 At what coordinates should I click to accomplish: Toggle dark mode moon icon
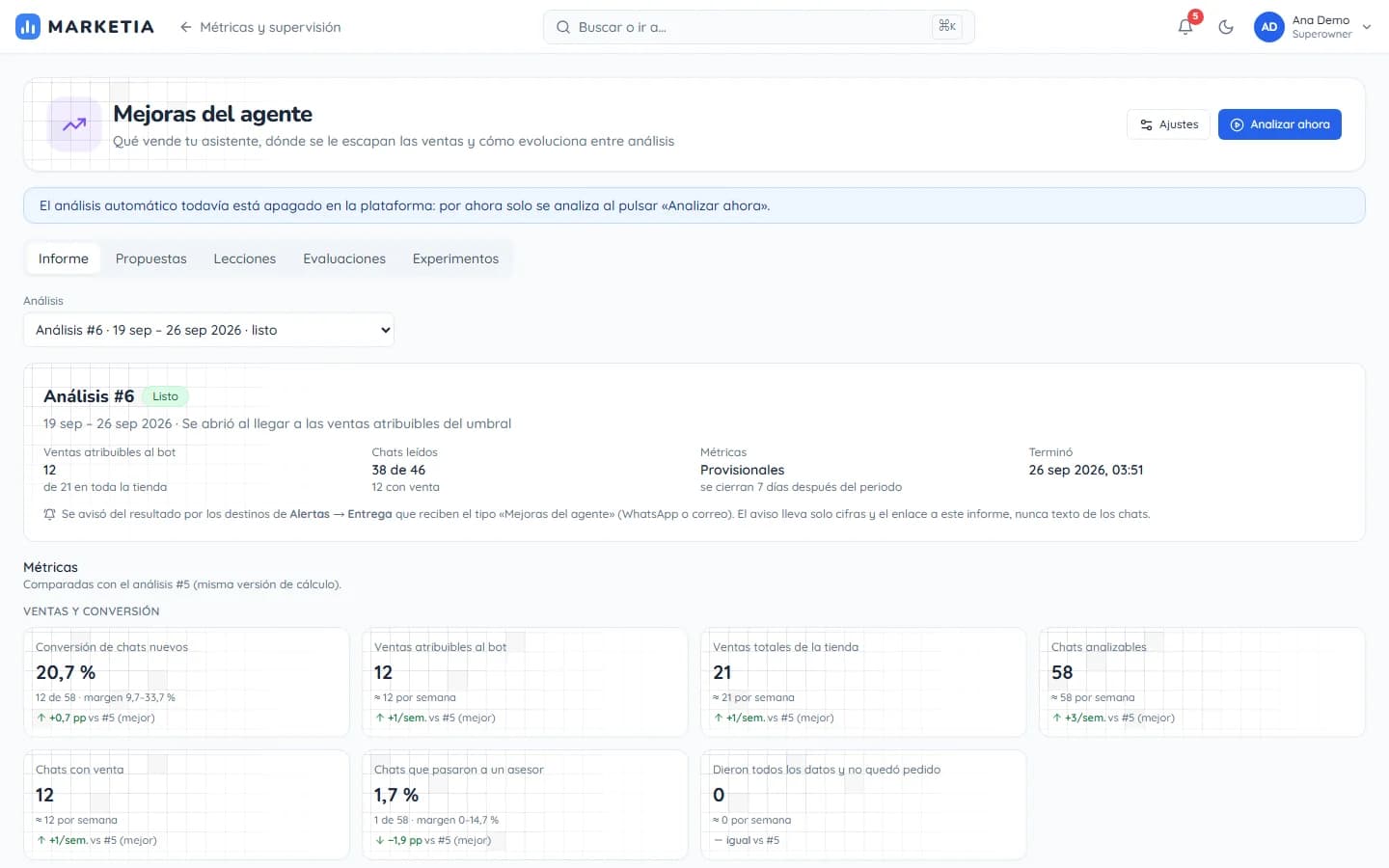click(1226, 27)
